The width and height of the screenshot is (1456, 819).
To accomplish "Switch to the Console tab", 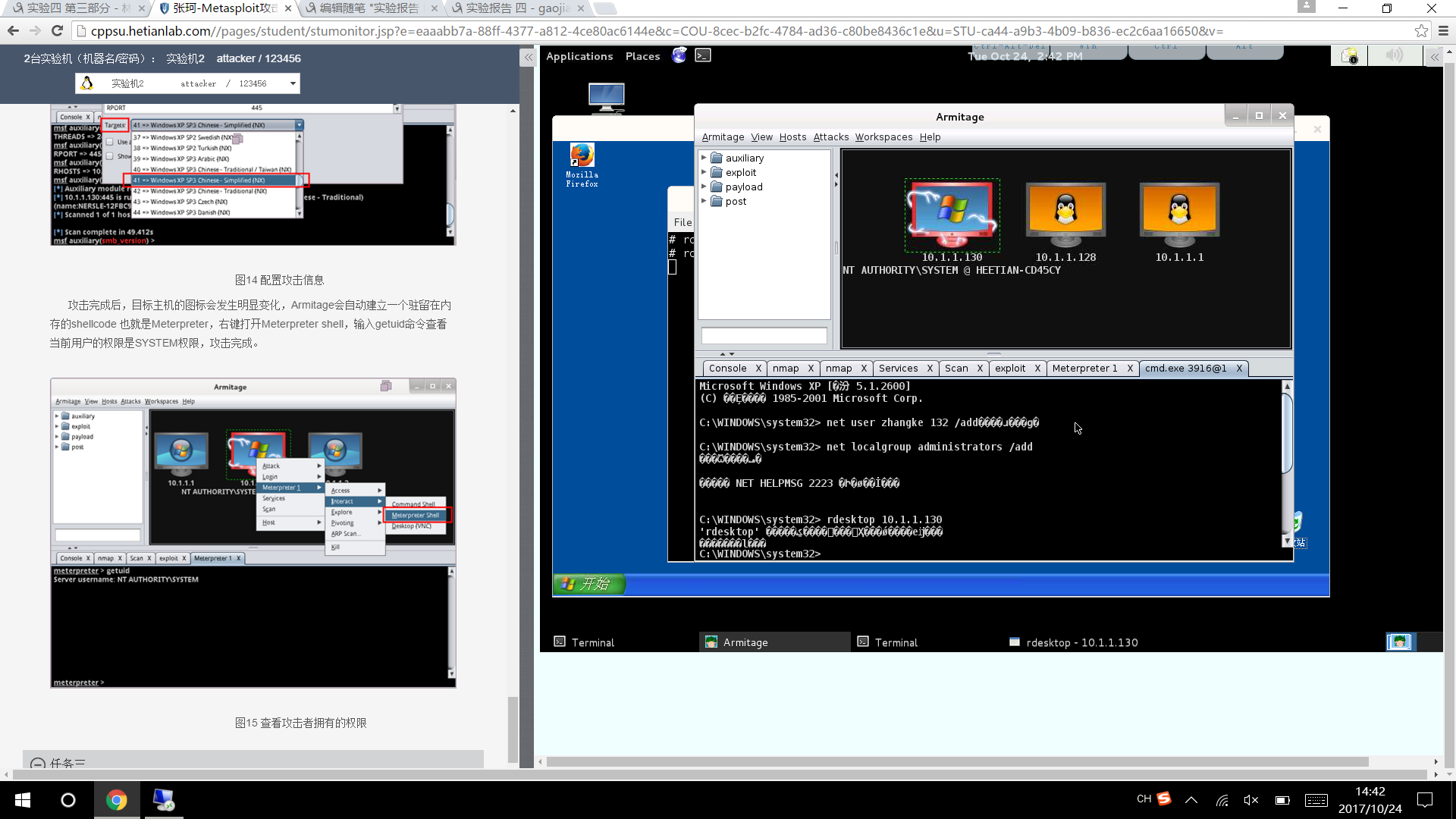I will tap(728, 369).
